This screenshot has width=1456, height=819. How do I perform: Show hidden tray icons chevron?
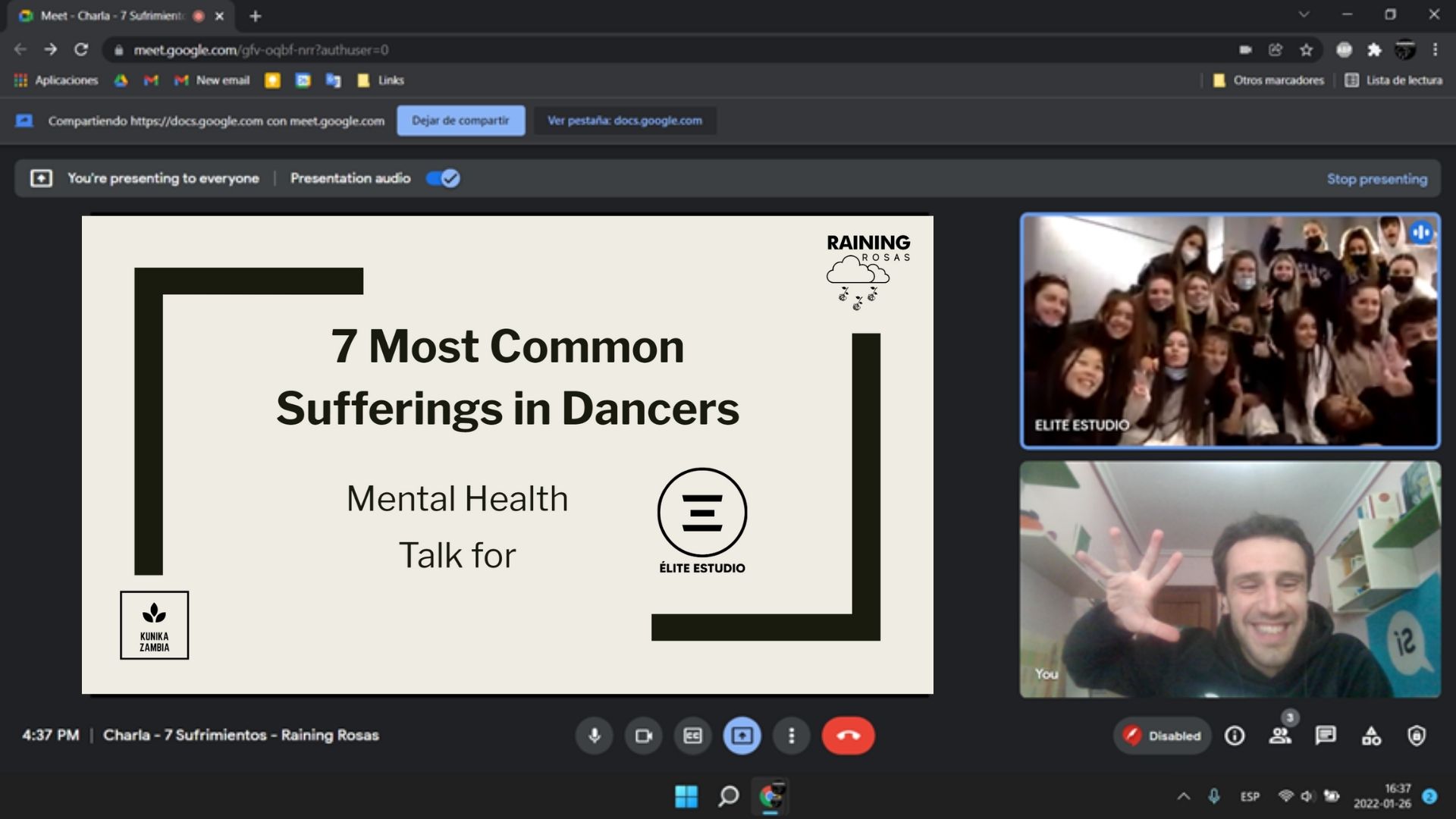click(1183, 796)
